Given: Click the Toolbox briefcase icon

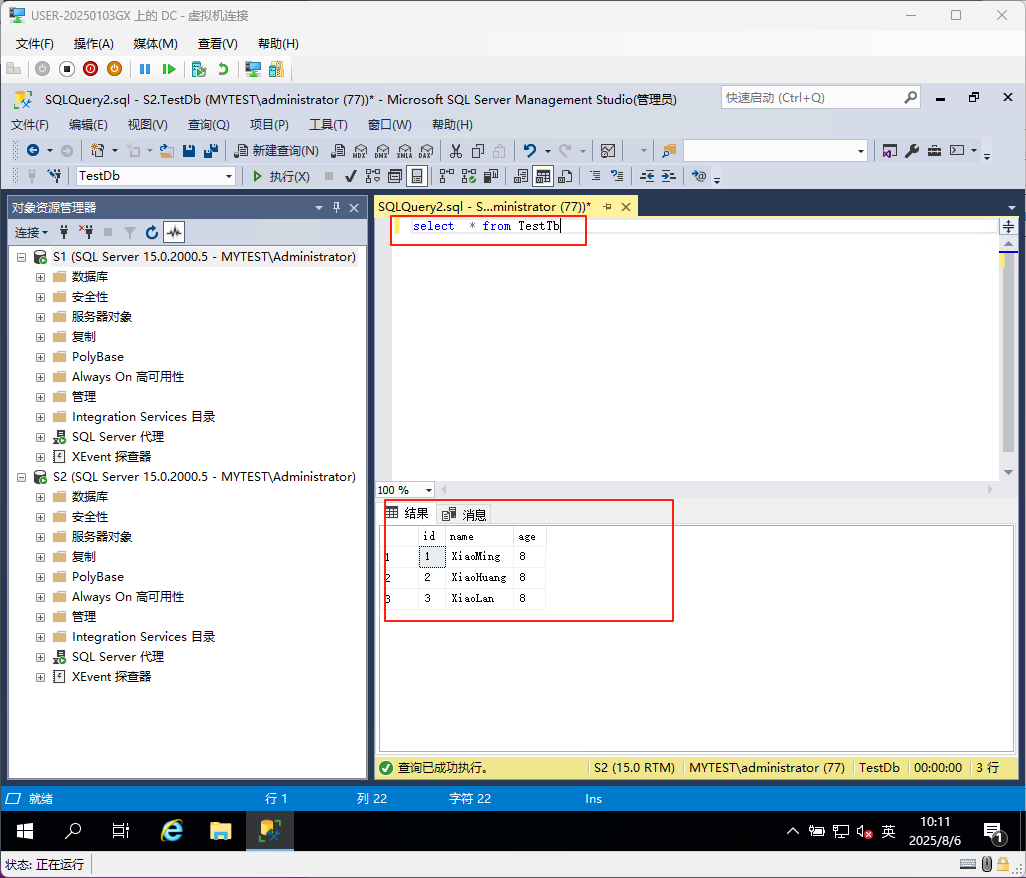Looking at the screenshot, I should [934, 151].
